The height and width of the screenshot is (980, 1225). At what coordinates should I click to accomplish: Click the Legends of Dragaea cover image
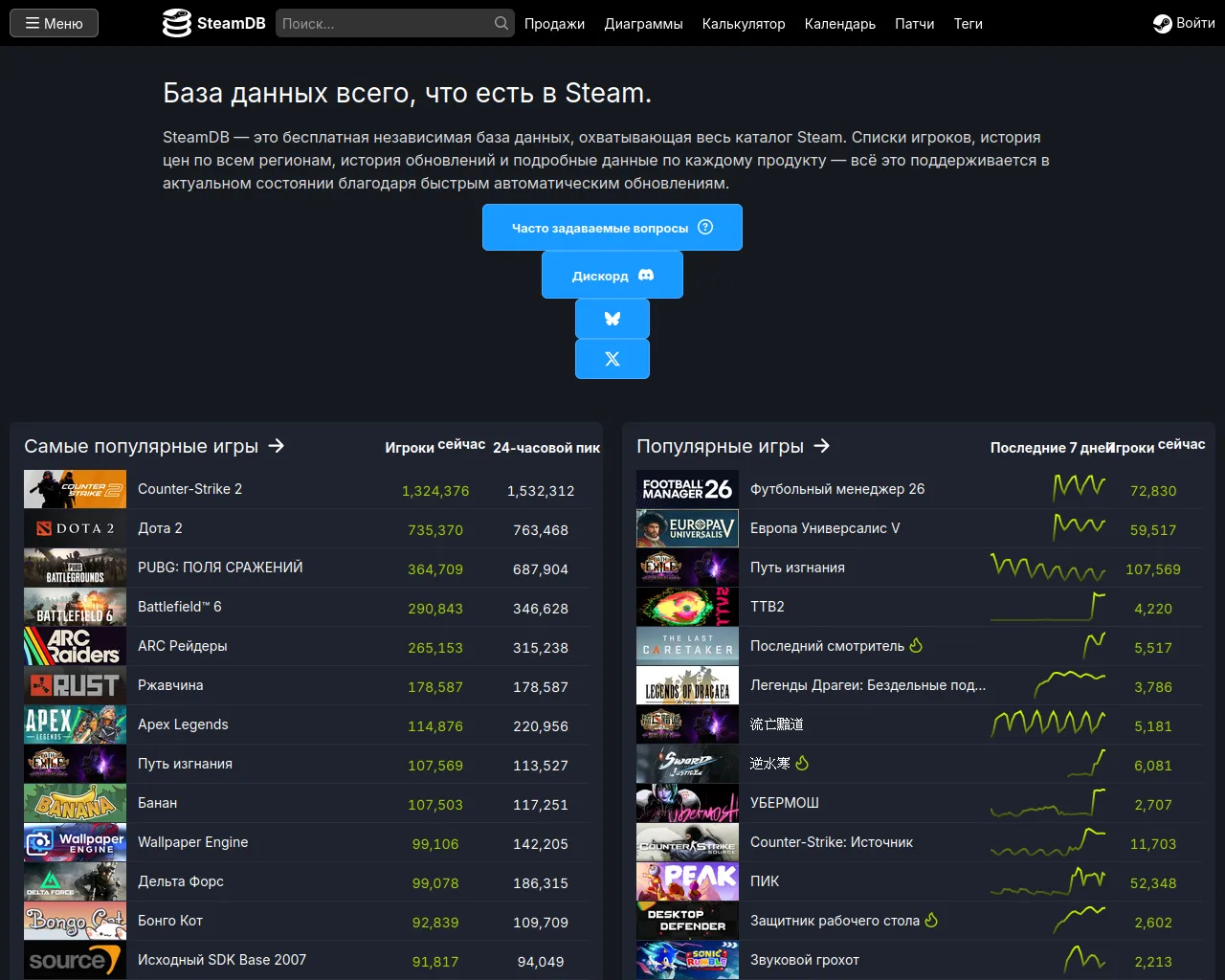pyautogui.click(x=687, y=685)
